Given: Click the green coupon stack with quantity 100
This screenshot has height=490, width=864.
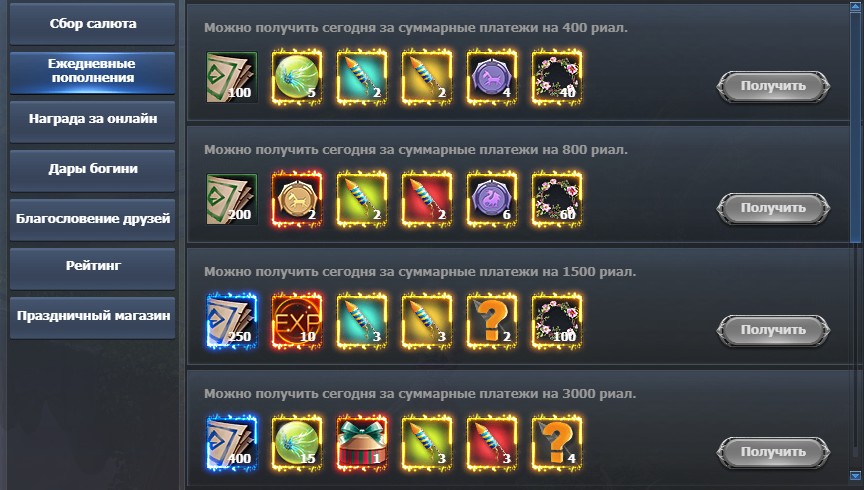Looking at the screenshot, I should point(232,77).
